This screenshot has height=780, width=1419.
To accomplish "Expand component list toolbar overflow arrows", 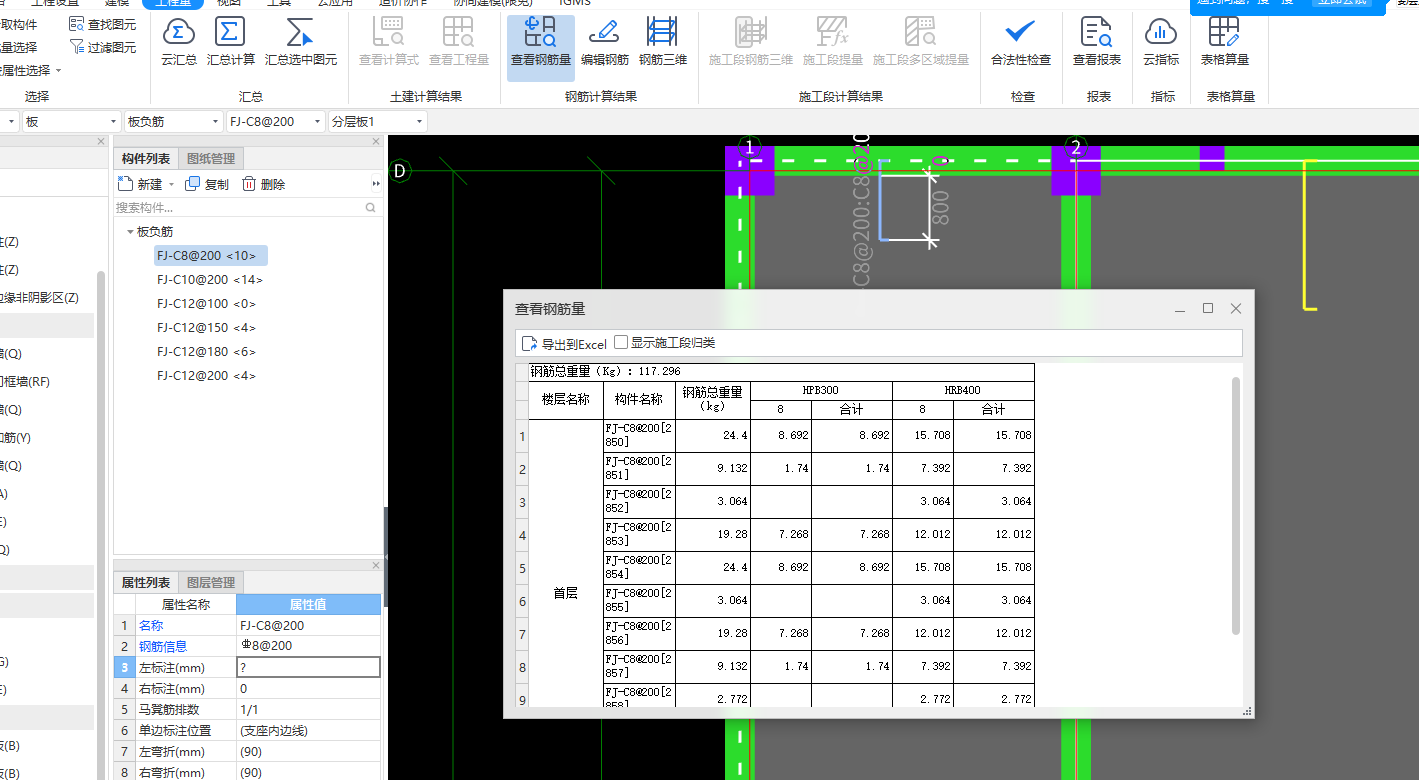I will point(376,184).
